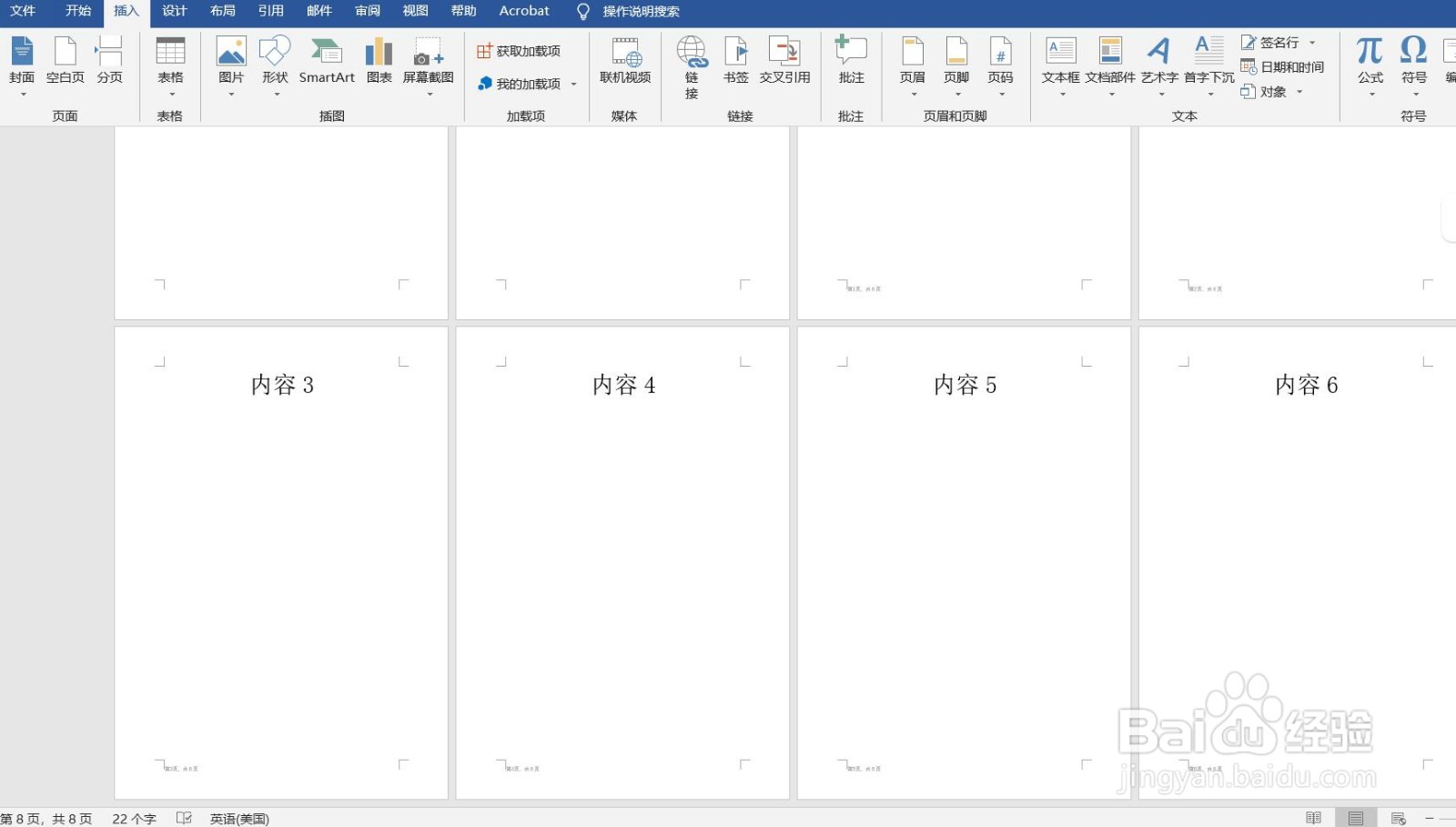Click Get Add-ins (获取加载项)

(519, 51)
